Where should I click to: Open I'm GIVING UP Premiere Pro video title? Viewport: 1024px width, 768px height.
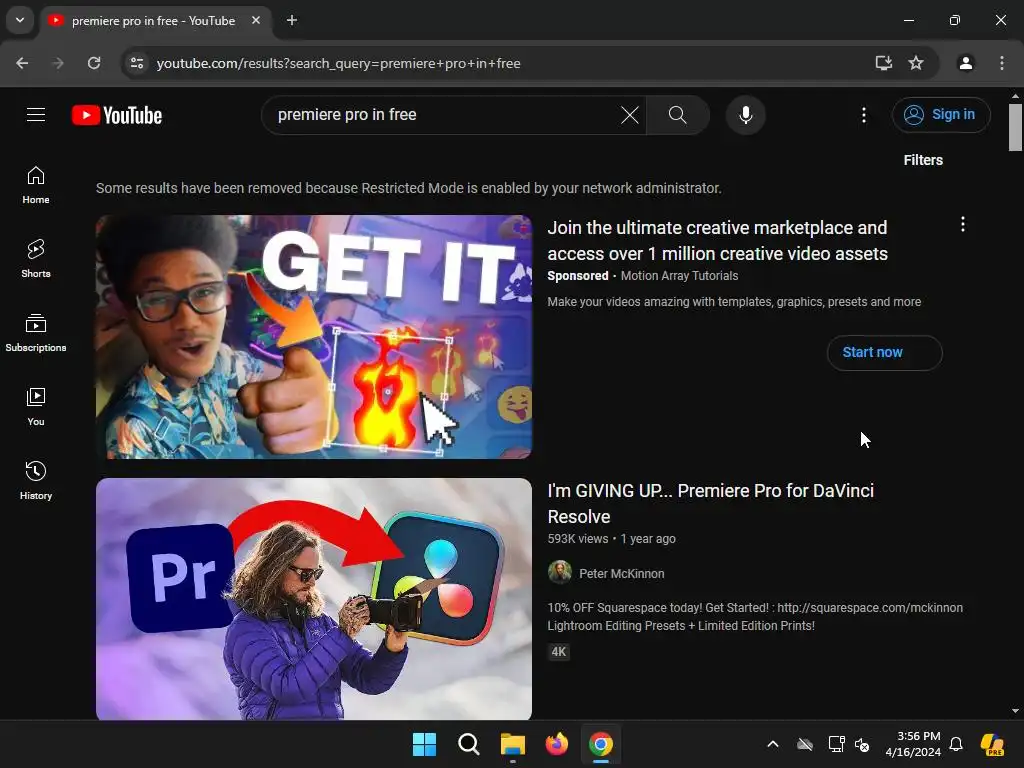[x=710, y=504]
